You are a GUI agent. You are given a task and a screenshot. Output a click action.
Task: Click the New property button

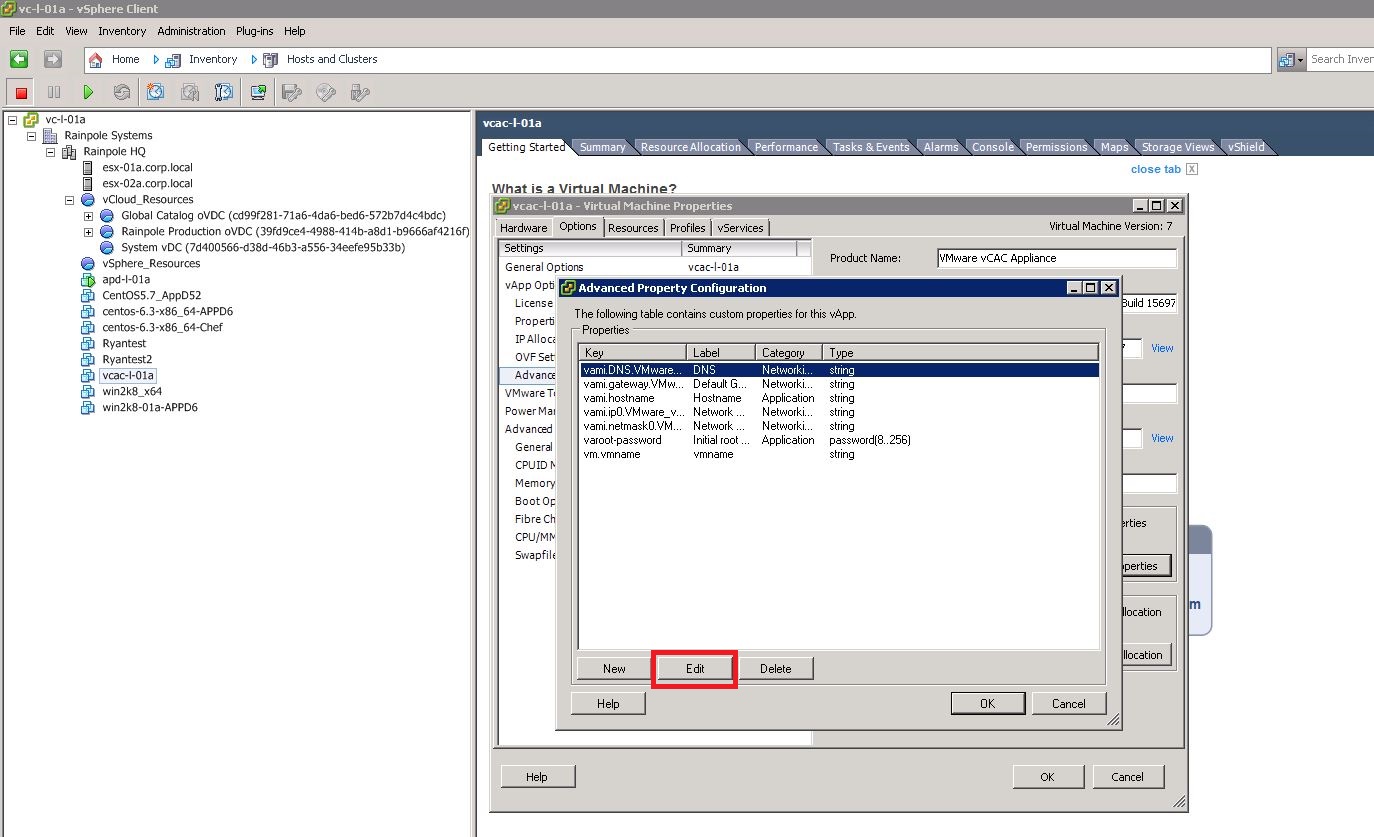coord(614,669)
